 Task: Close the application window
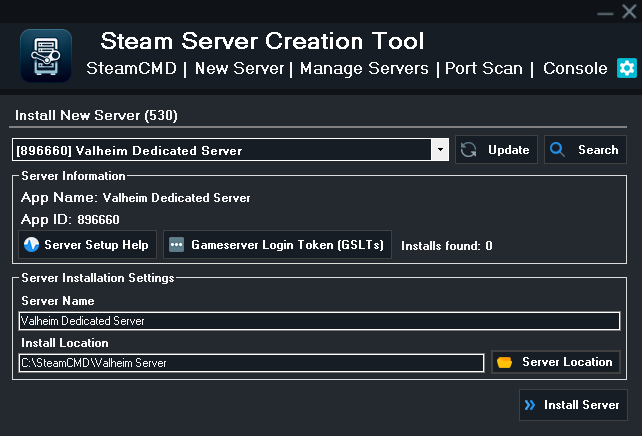[x=629, y=12]
